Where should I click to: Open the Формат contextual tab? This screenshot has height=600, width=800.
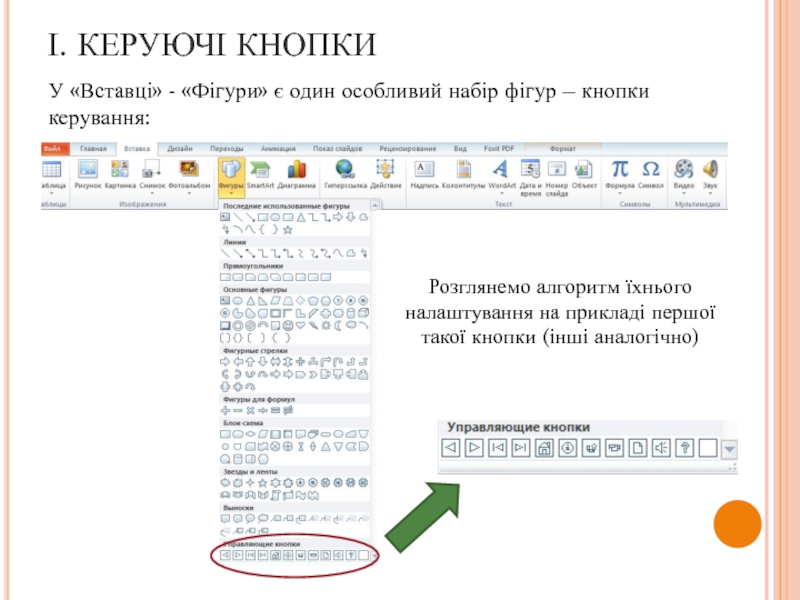click(562, 148)
